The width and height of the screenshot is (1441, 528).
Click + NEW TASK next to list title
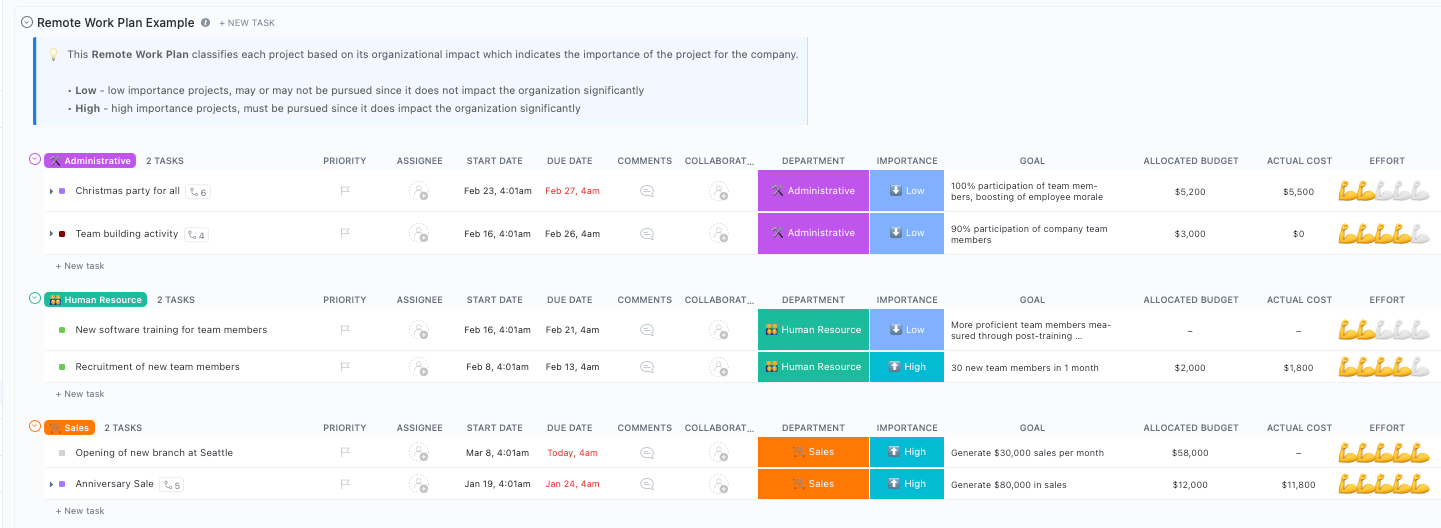pyautogui.click(x=247, y=23)
